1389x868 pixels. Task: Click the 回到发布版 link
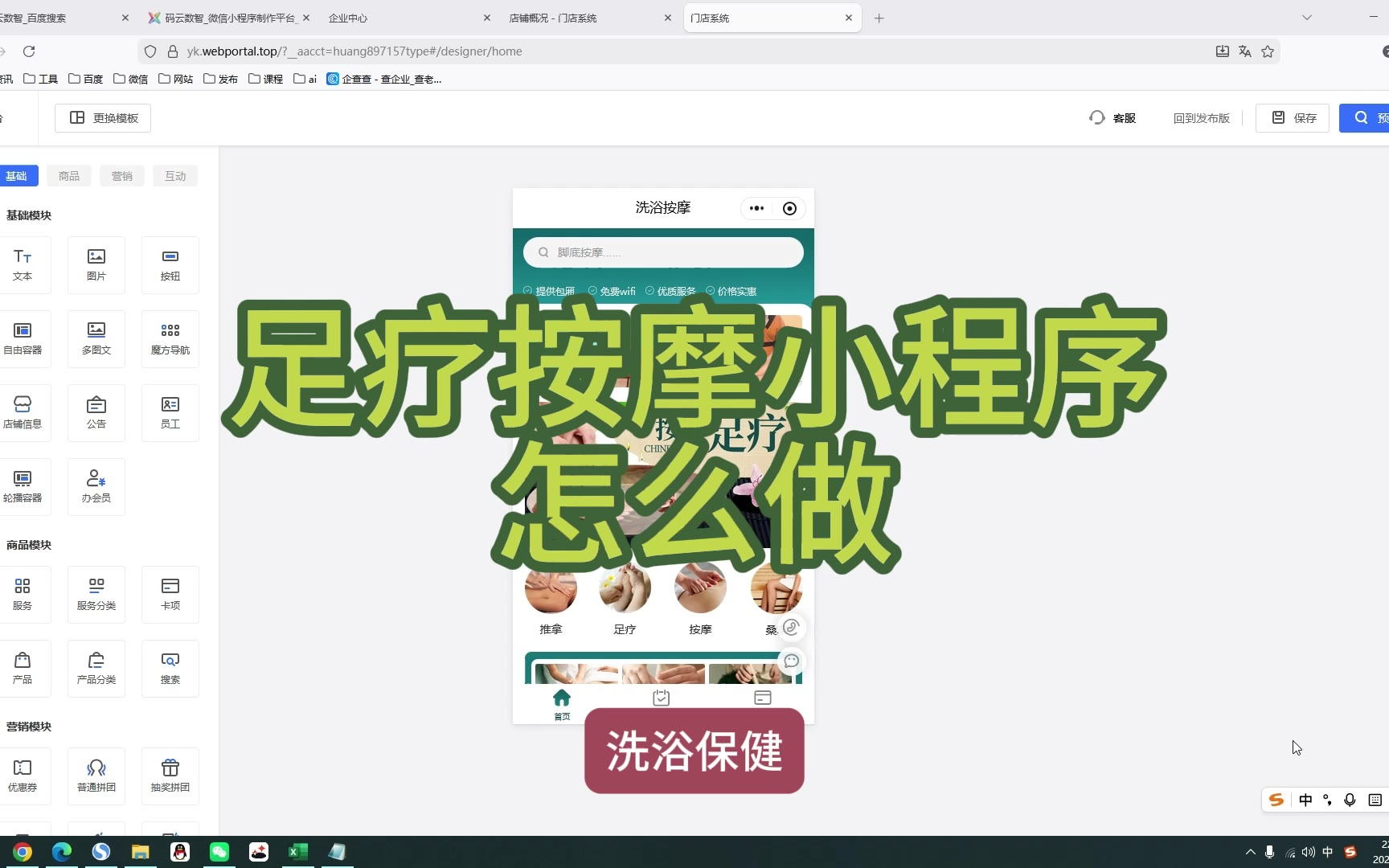(1201, 118)
